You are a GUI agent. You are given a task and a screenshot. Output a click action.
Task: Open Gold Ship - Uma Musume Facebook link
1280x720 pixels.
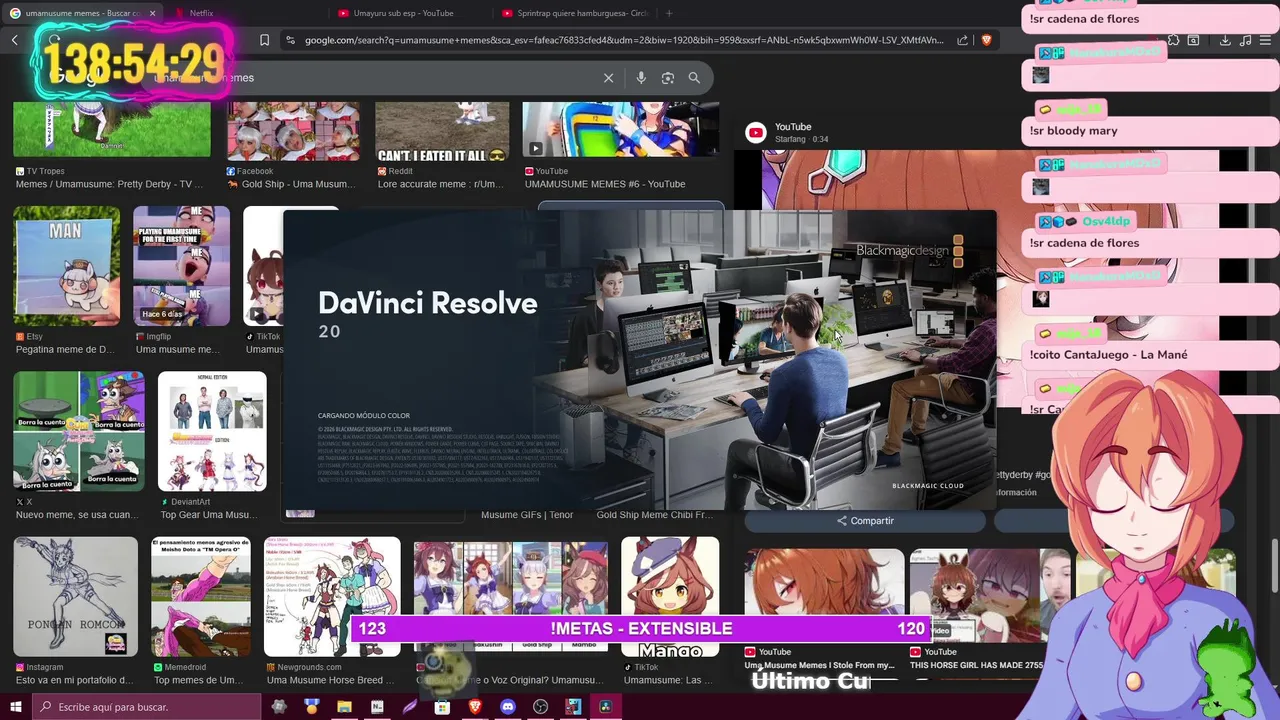[291, 184]
